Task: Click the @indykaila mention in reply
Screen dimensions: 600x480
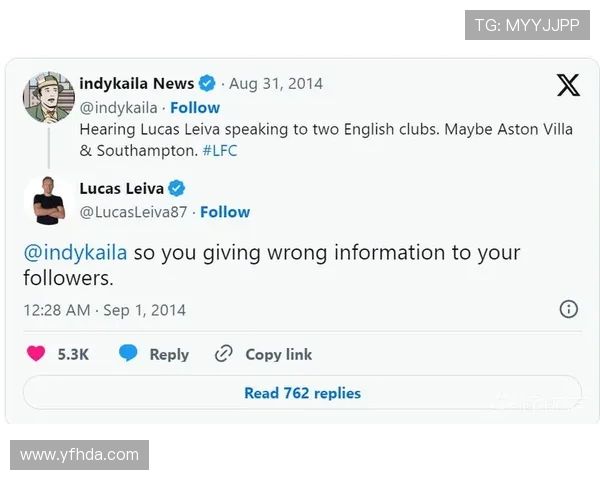Action: [x=75, y=253]
